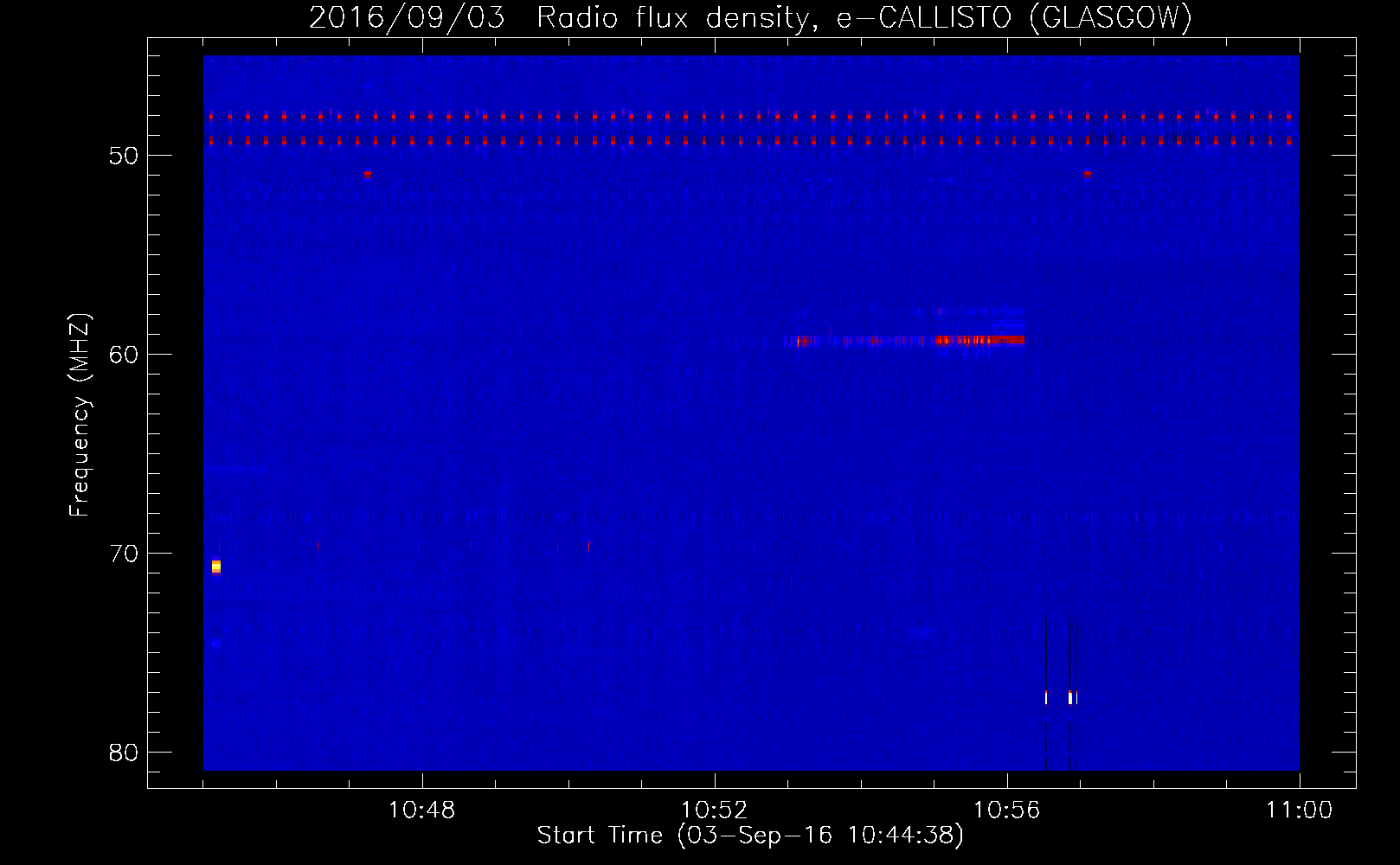Click the "60" frequency tick label

click(124, 355)
